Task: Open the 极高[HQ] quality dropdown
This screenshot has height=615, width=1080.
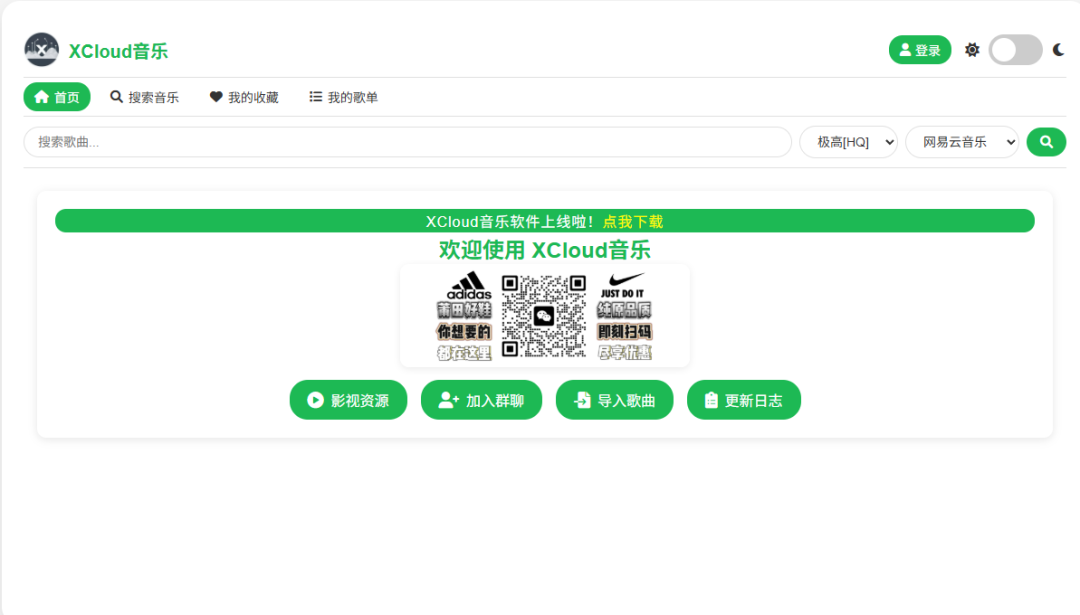Action: (848, 141)
